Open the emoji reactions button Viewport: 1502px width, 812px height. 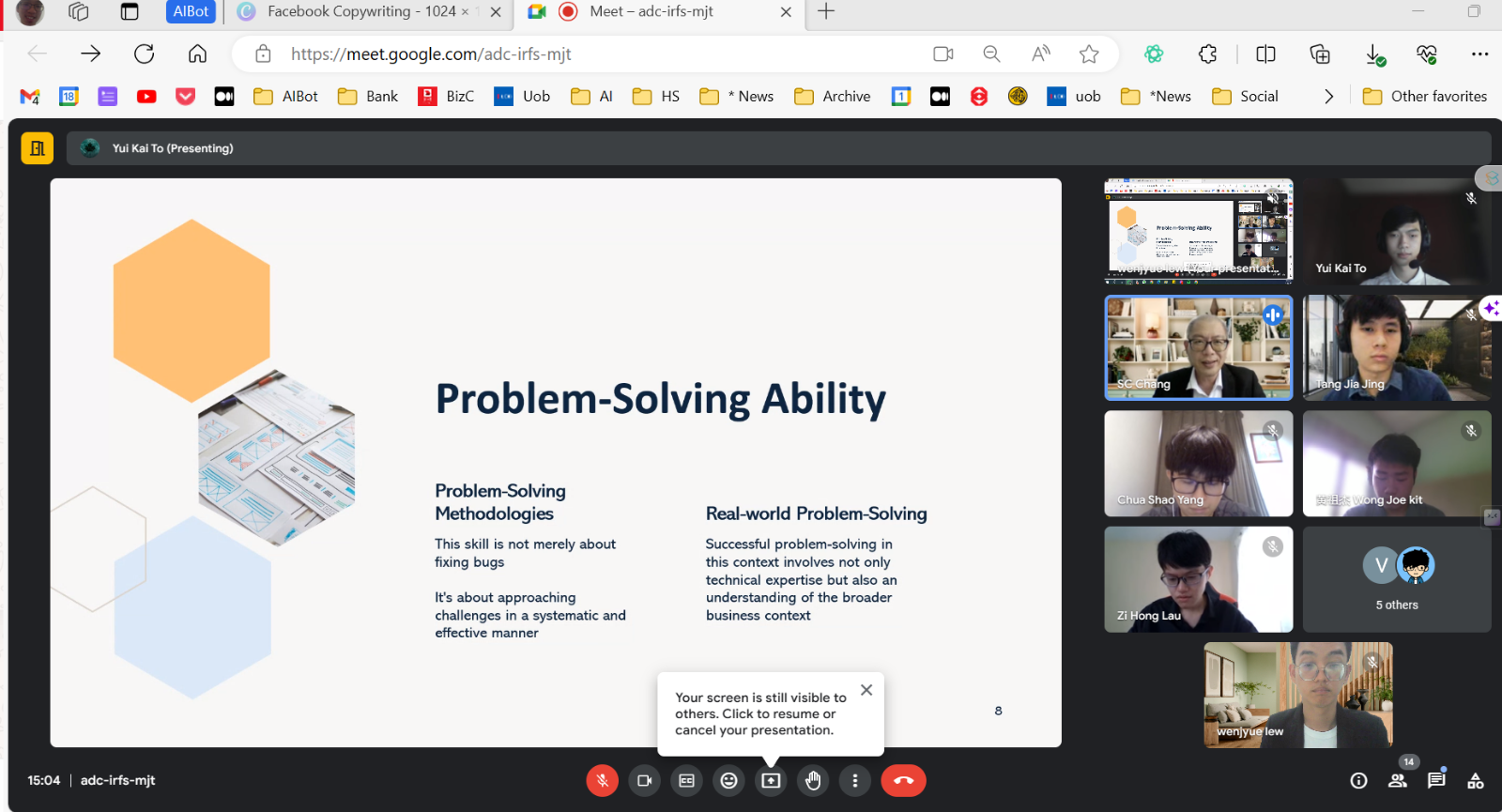click(729, 780)
